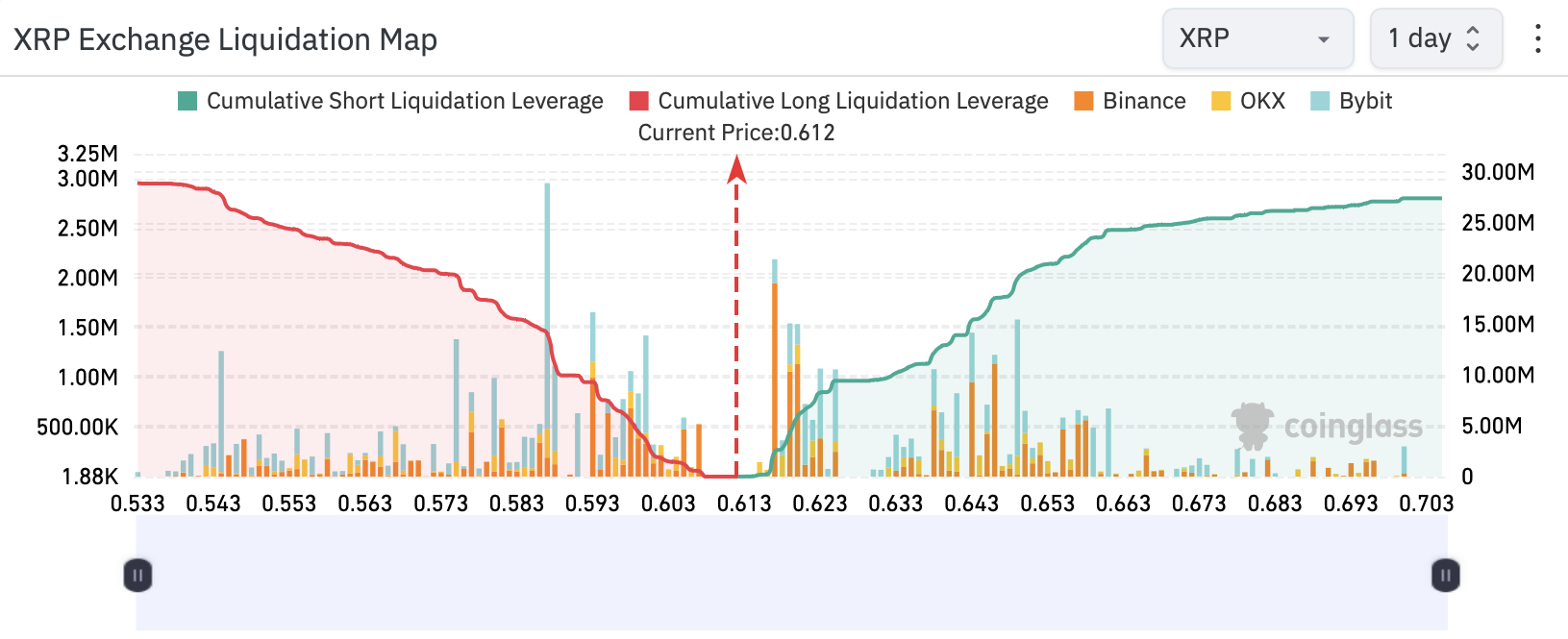
Task: Click the left range slider handle
Action: pos(137,576)
